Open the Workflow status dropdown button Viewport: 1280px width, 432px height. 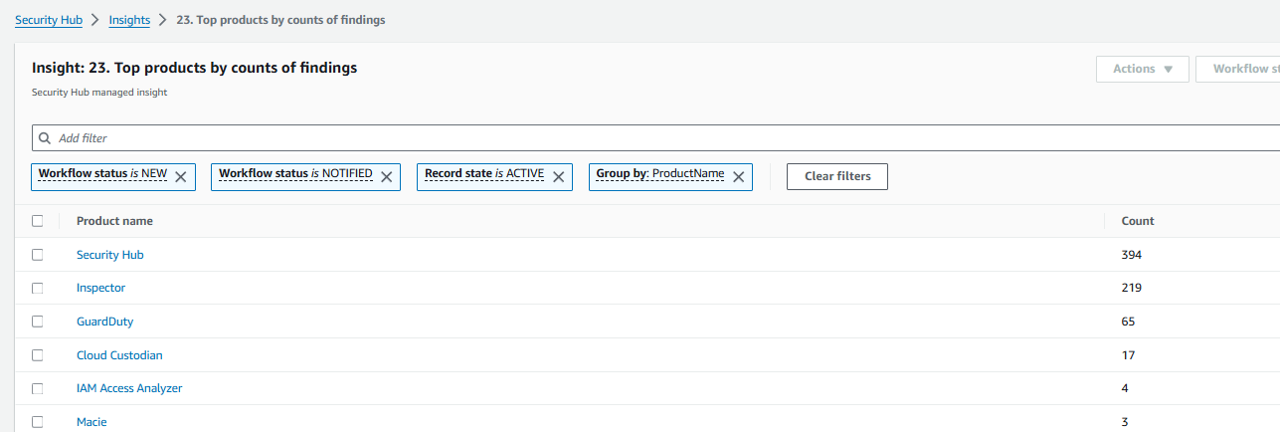tap(1240, 69)
